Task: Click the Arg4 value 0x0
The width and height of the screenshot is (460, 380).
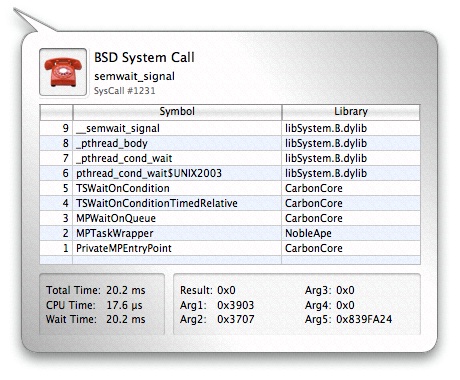Action: pos(345,305)
